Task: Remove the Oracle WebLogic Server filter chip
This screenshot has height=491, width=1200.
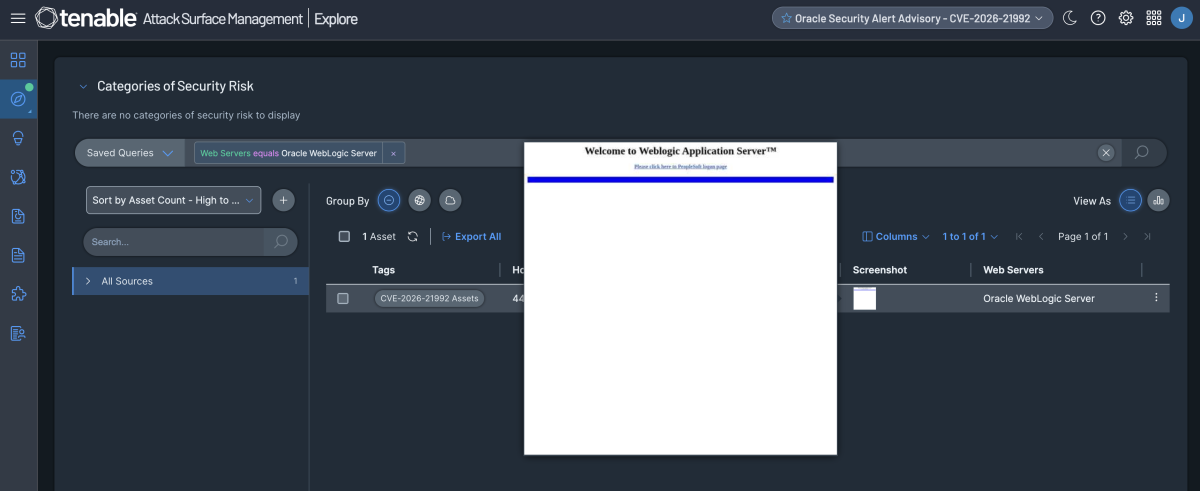Action: click(x=393, y=153)
